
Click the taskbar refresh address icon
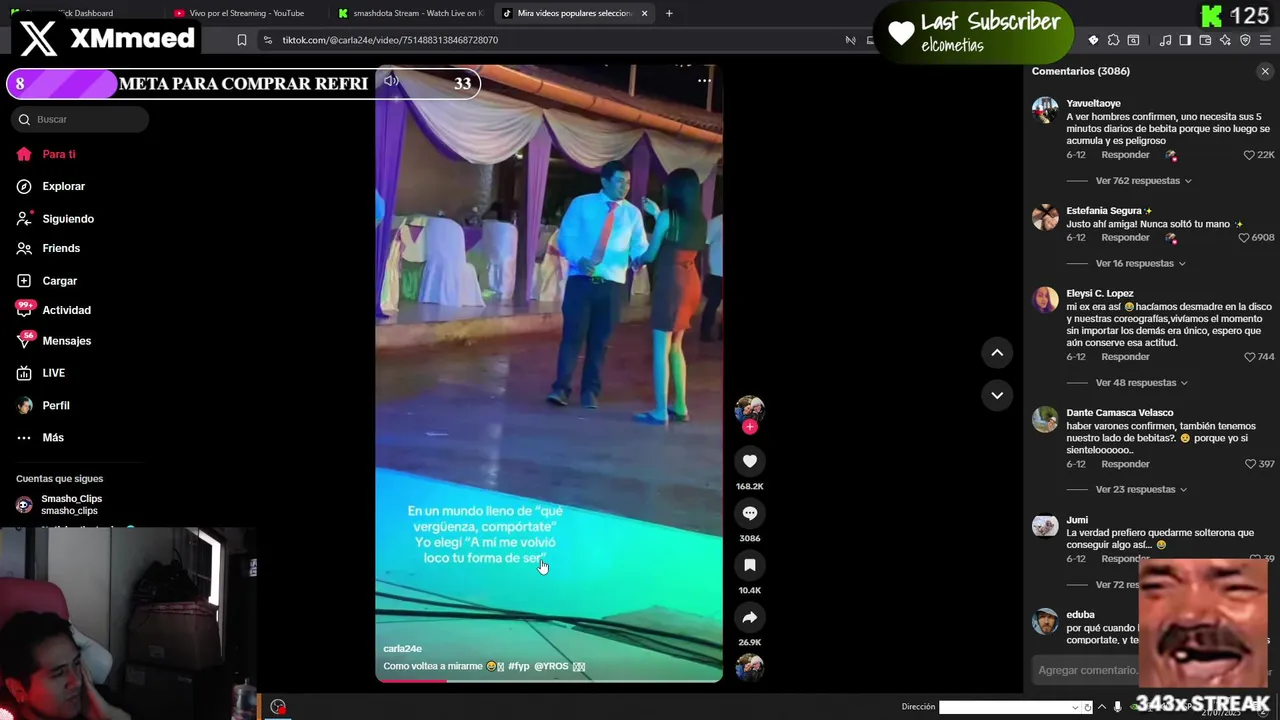pos(1088,707)
